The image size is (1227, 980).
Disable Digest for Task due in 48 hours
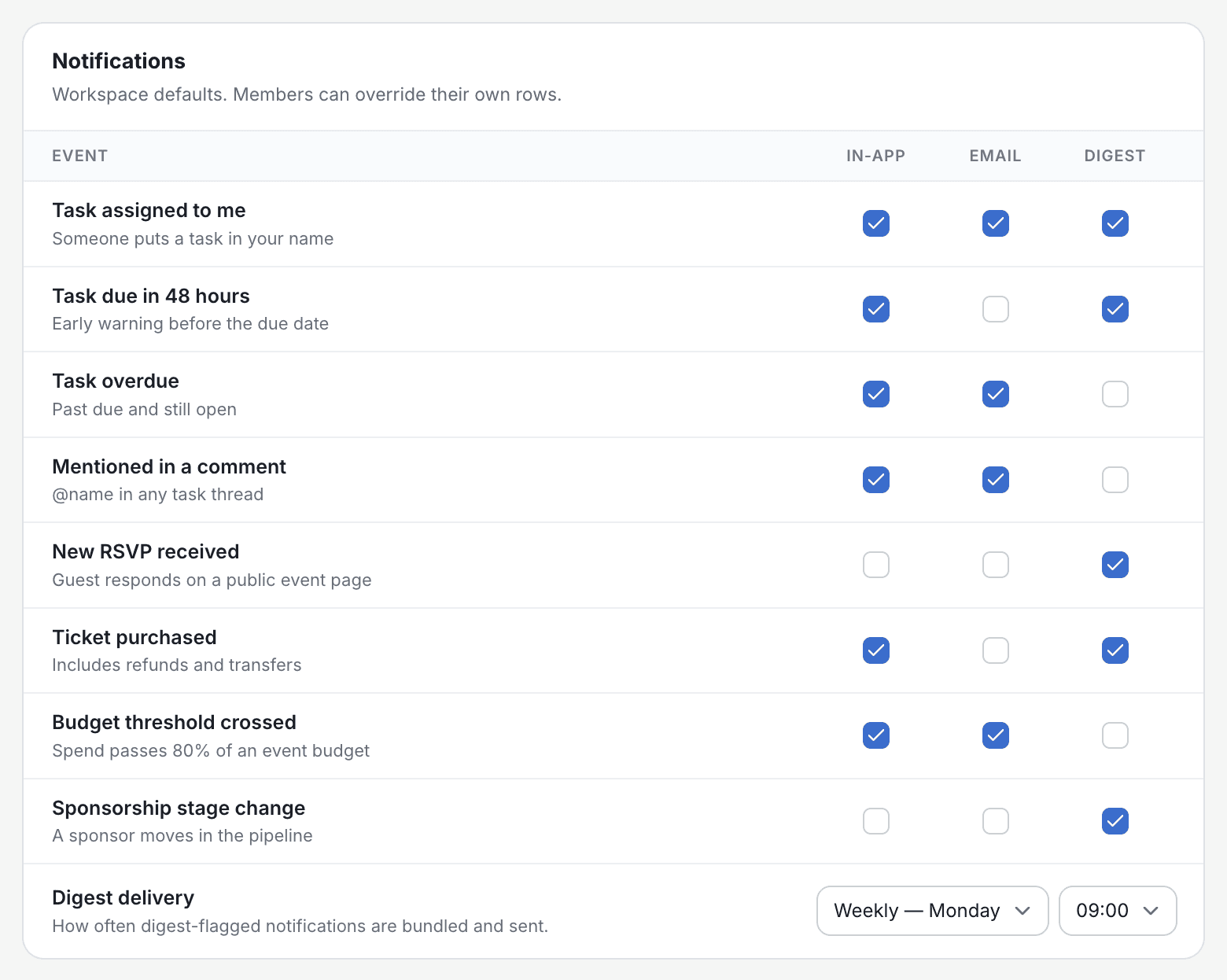tap(1115, 309)
